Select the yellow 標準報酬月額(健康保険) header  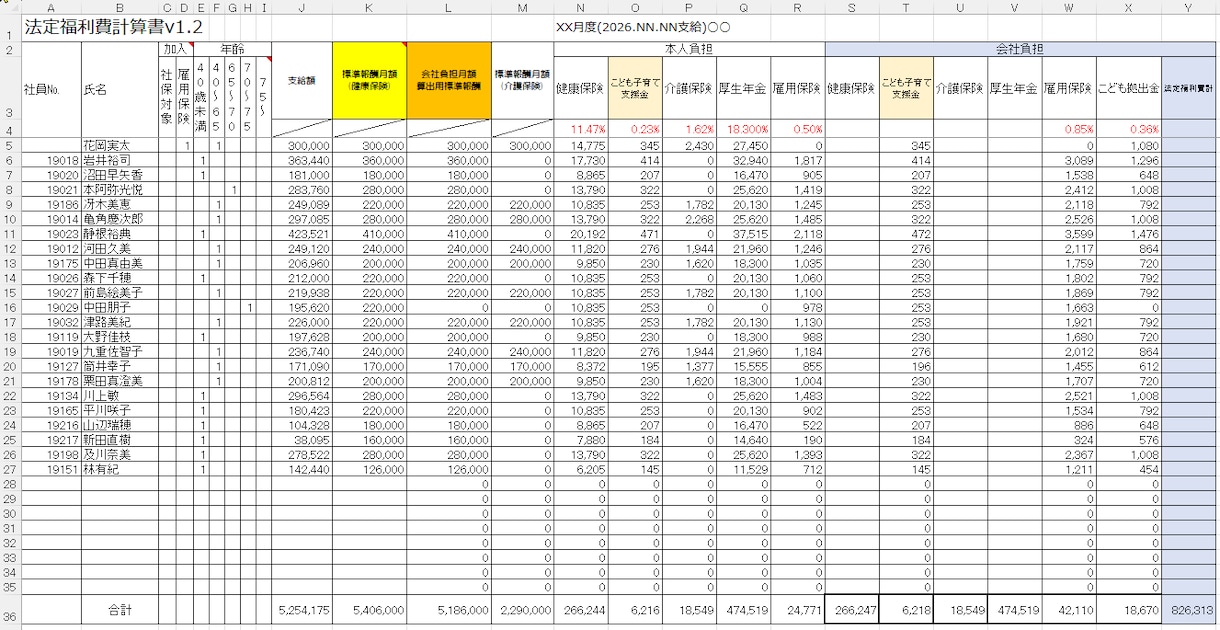point(369,81)
